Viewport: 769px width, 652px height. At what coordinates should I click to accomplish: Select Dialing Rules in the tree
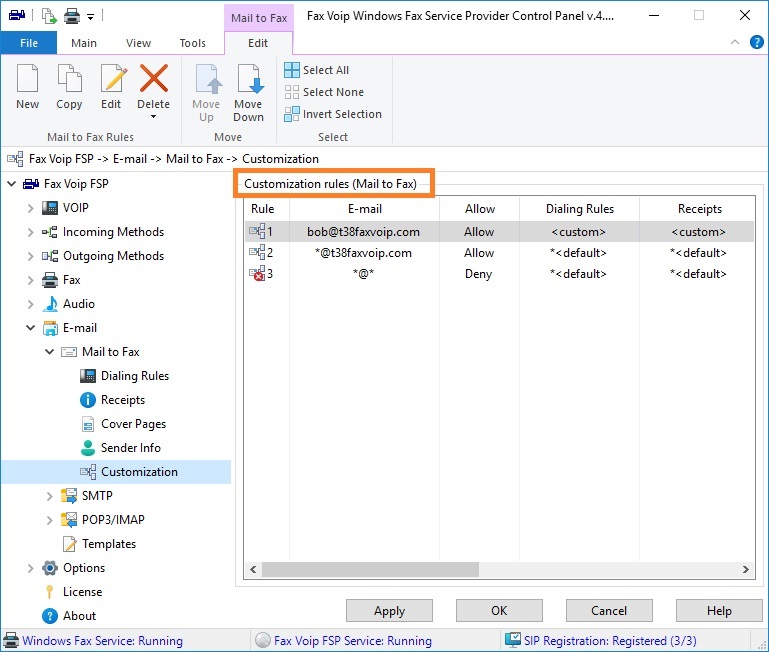[134, 376]
